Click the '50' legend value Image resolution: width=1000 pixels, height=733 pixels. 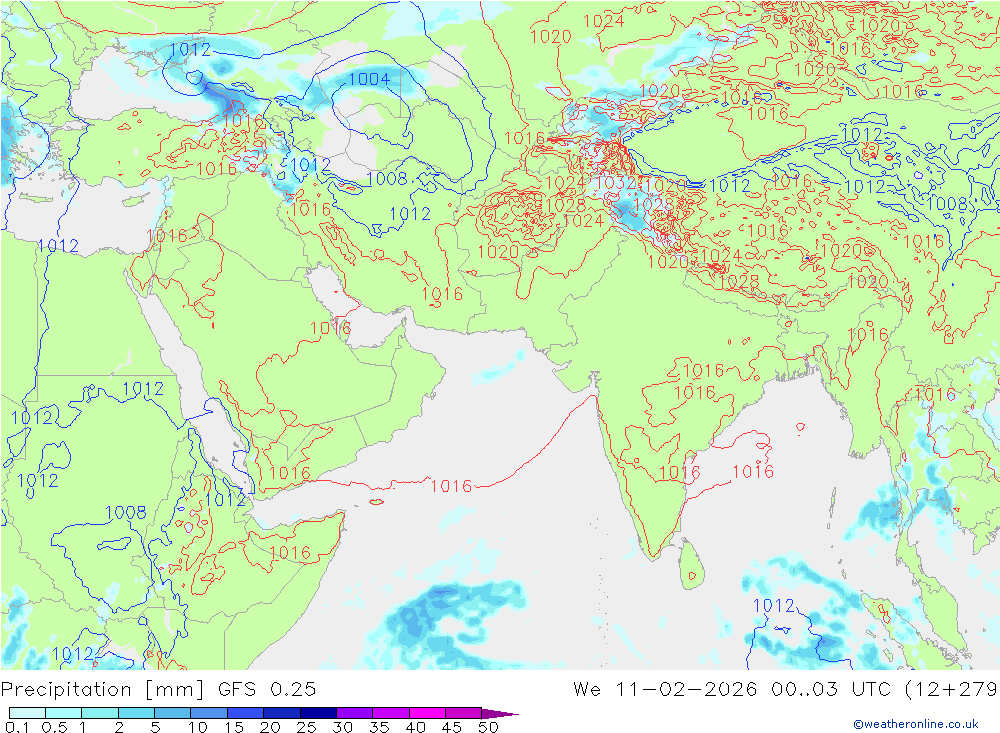click(x=488, y=727)
